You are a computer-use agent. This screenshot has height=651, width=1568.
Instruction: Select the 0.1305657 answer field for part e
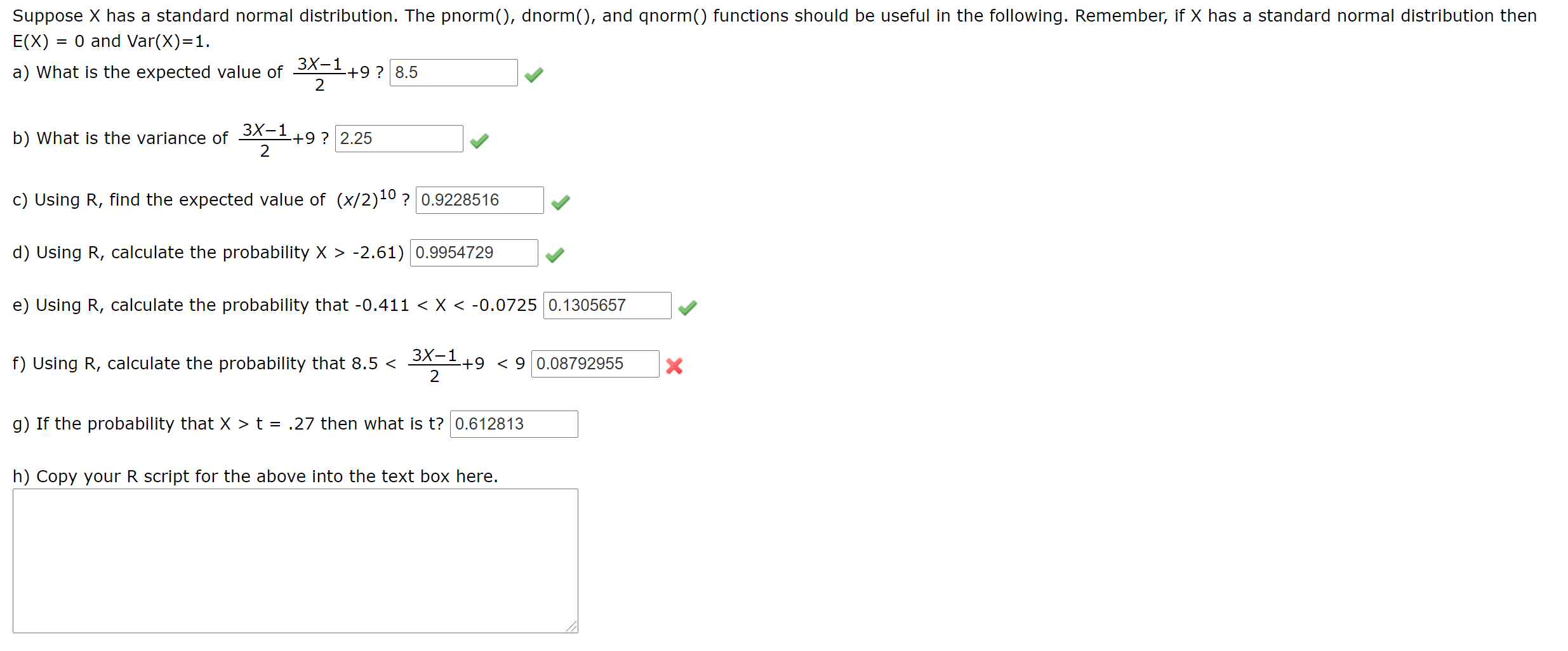pos(608,305)
